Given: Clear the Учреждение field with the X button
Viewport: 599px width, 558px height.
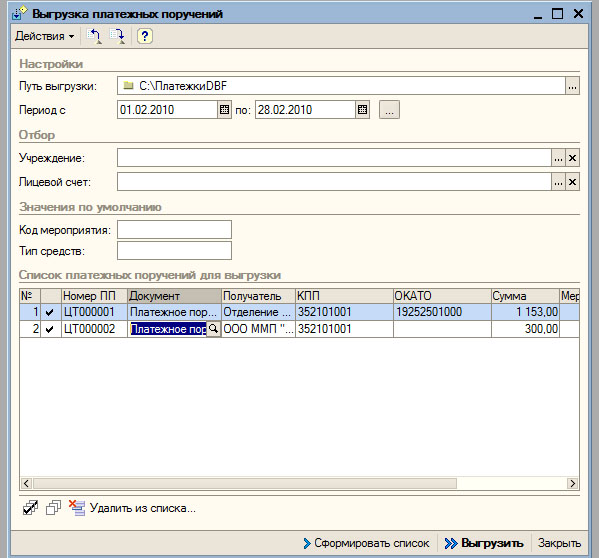Looking at the screenshot, I should (572, 158).
